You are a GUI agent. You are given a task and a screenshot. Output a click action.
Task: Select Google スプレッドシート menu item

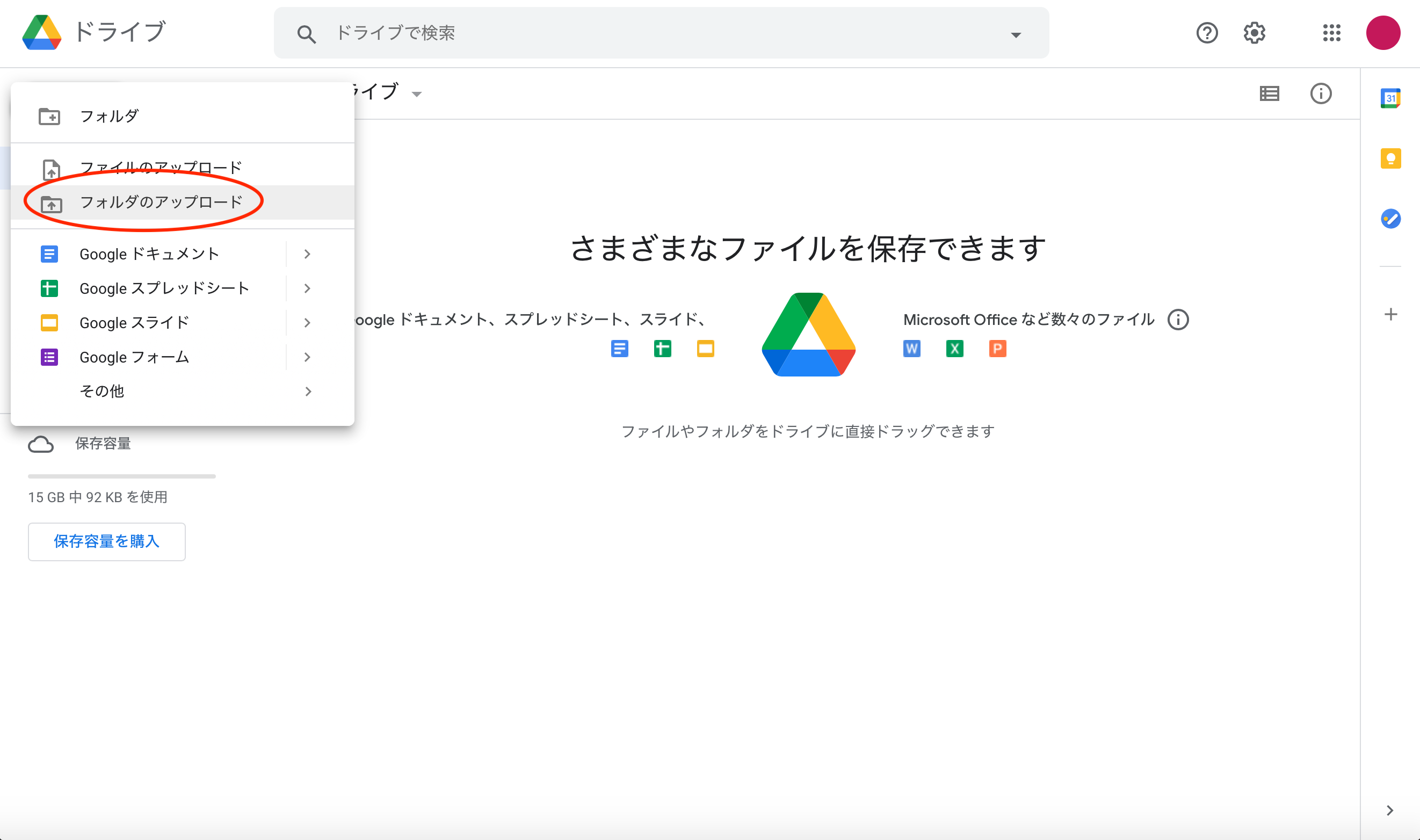(x=182, y=288)
